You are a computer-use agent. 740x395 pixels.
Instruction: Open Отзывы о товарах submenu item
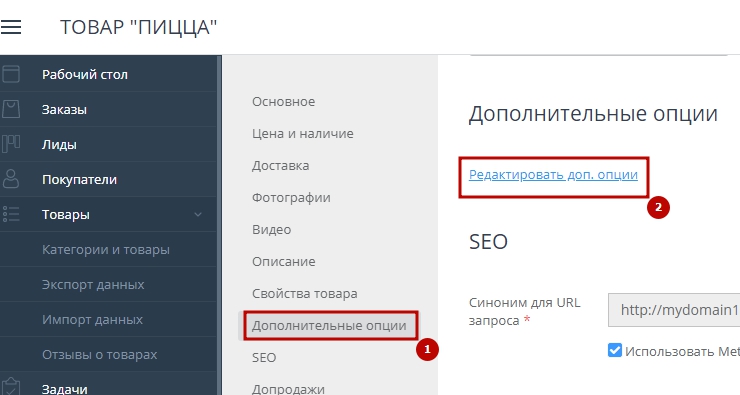tap(100, 354)
